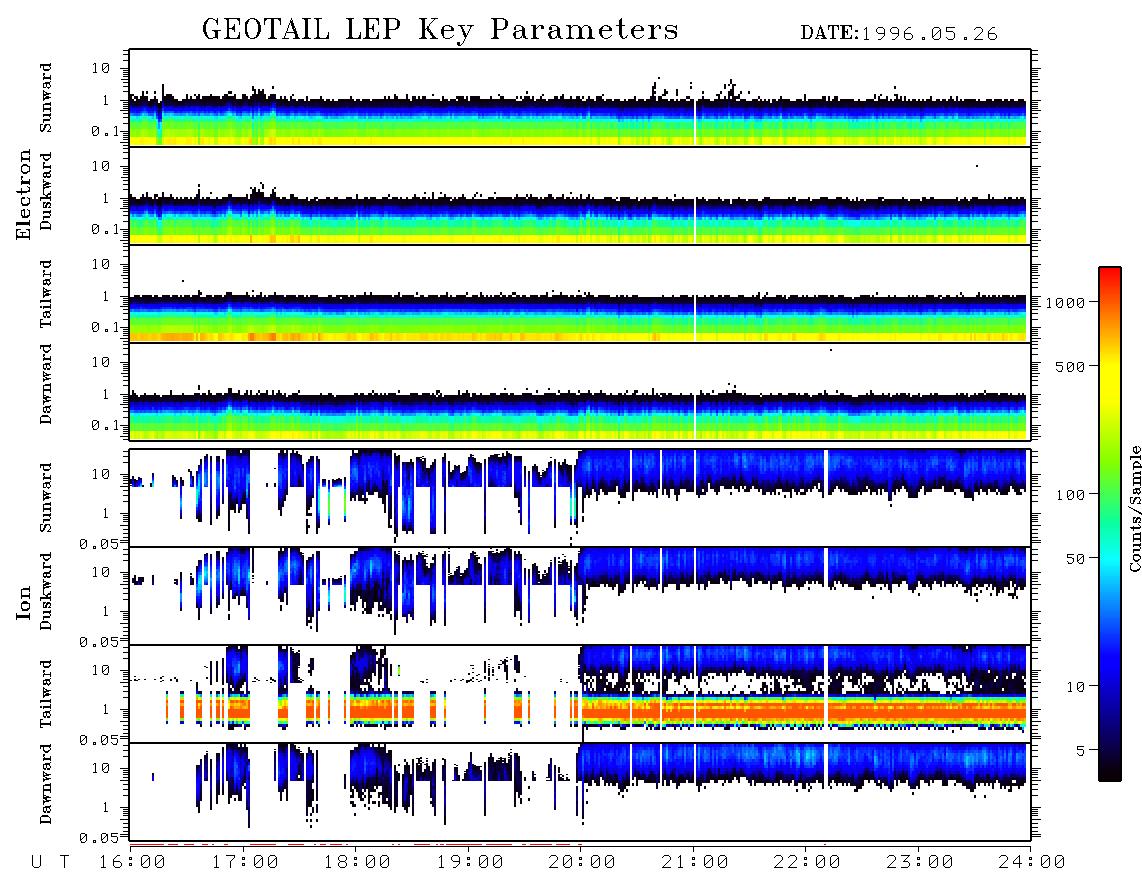Viewport: 1142px width, 880px height.
Task: Click the 0.05 tick of Ion Dawnward panel
Action: (99, 838)
